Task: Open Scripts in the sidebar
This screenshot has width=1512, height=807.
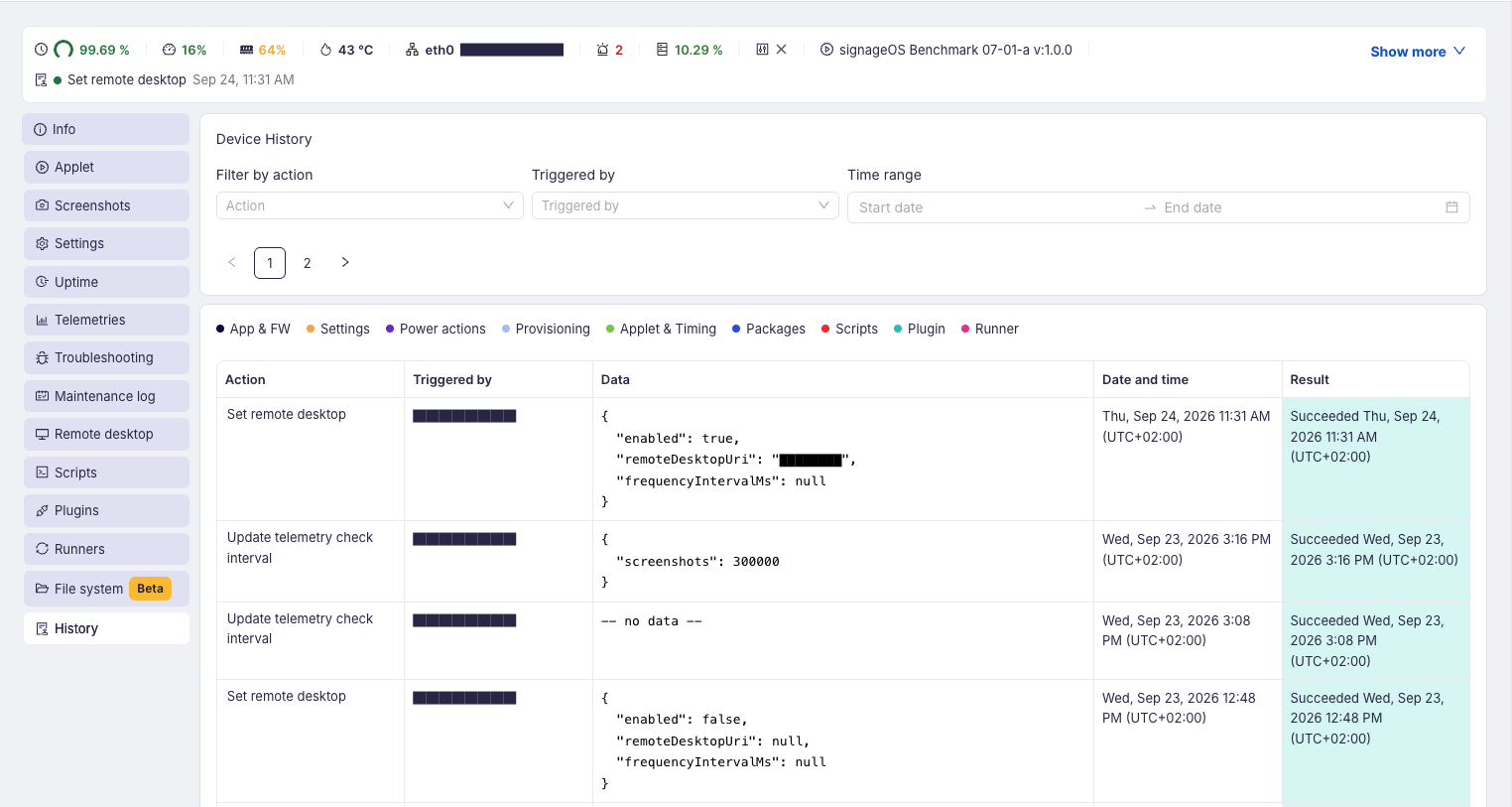Action: [106, 472]
